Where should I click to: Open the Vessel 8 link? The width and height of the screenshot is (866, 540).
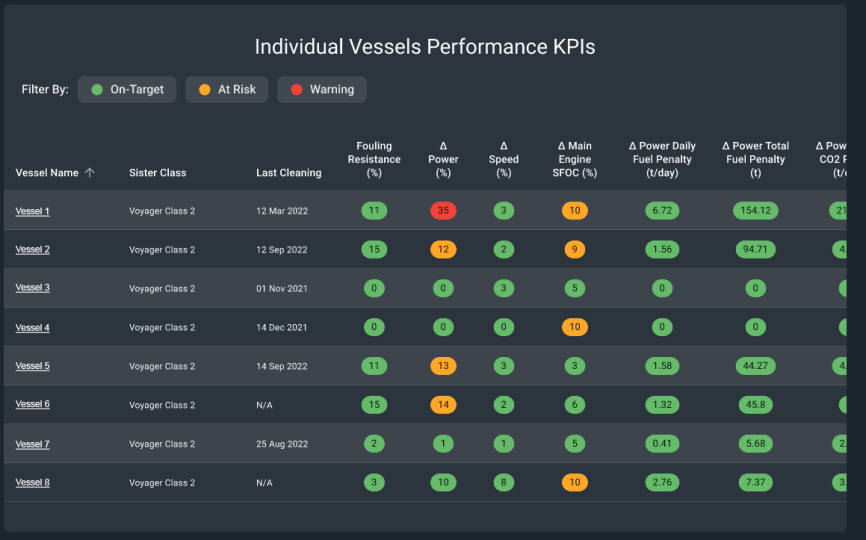coord(32,482)
